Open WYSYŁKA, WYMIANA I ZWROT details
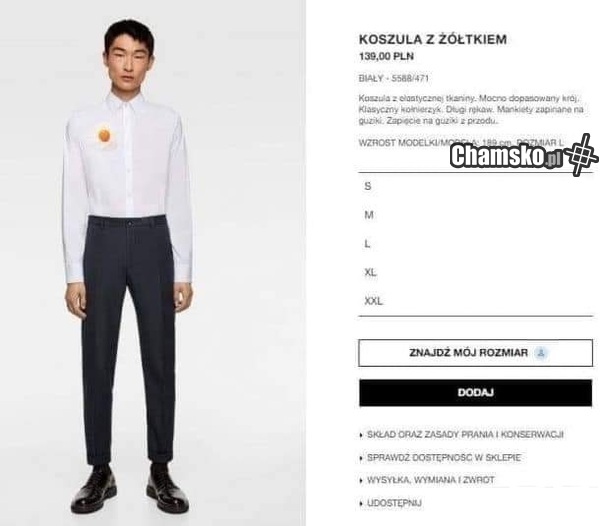This screenshot has width=600, height=526. click(430, 480)
